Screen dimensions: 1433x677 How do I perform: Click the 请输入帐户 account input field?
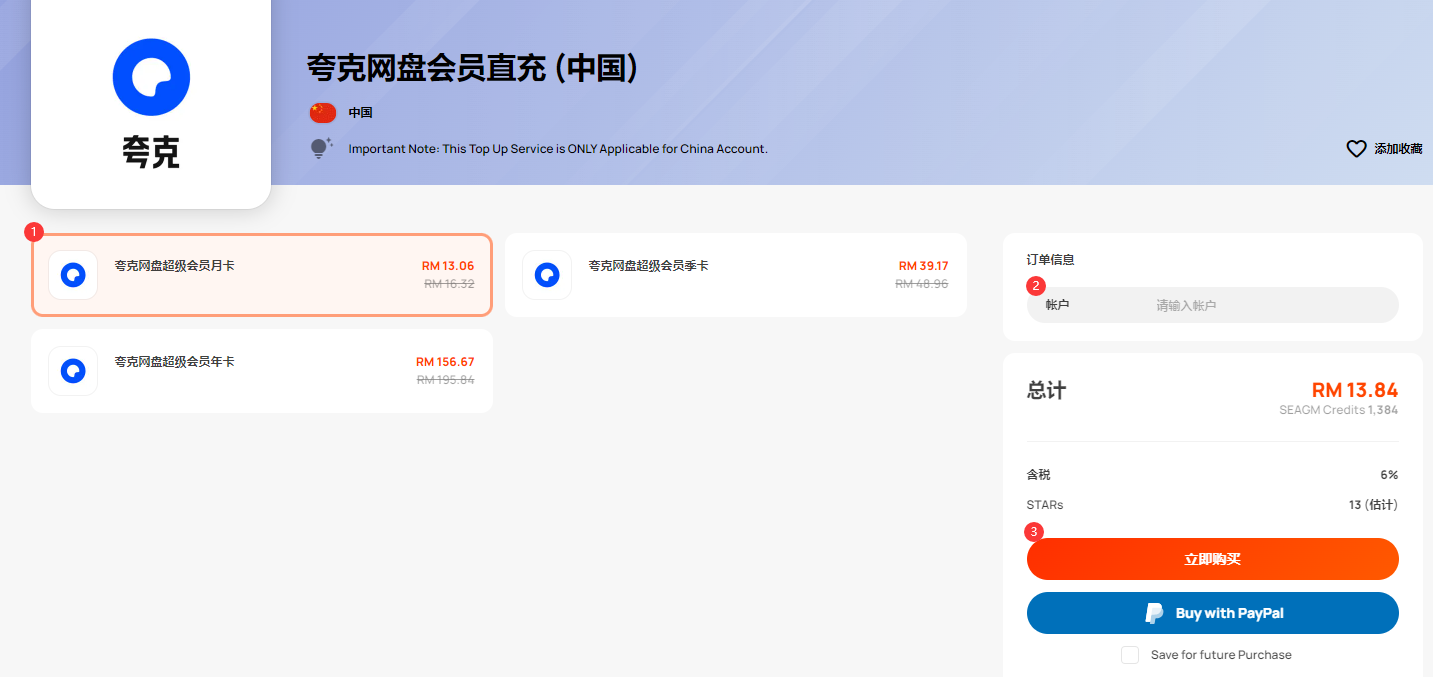point(1212,305)
